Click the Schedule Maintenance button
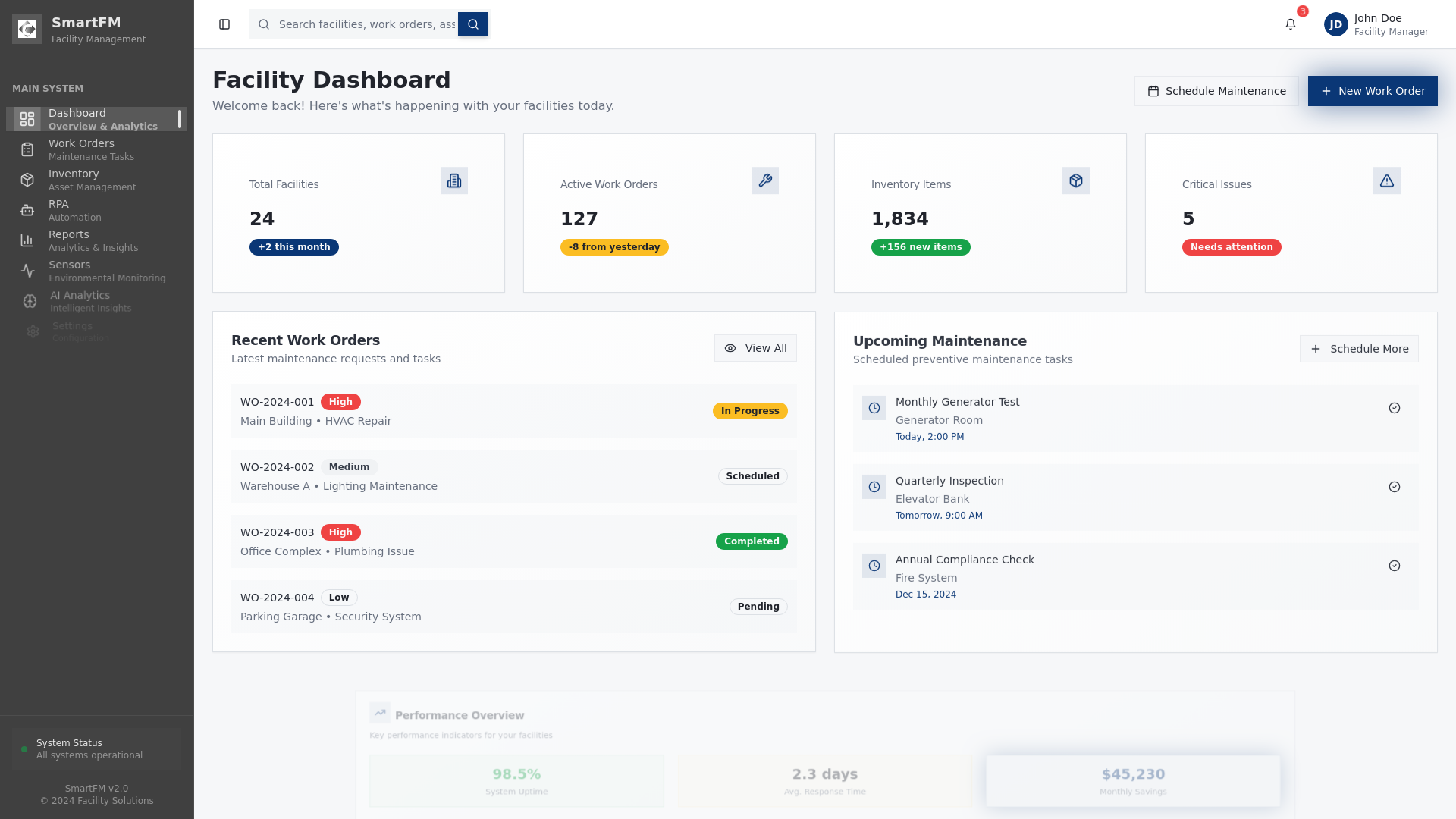This screenshot has height=819, width=1456. 1216,91
